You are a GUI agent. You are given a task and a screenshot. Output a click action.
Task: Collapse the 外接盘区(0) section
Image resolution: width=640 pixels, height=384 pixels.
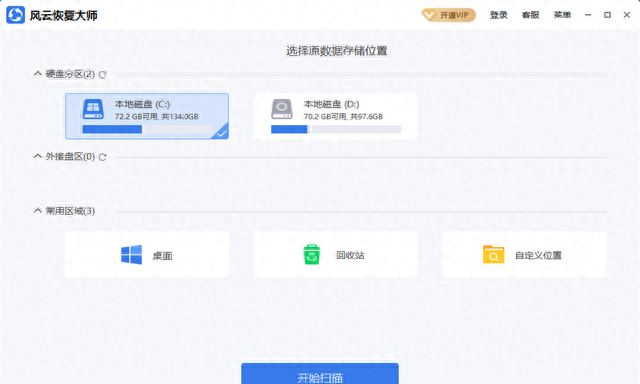[38, 156]
